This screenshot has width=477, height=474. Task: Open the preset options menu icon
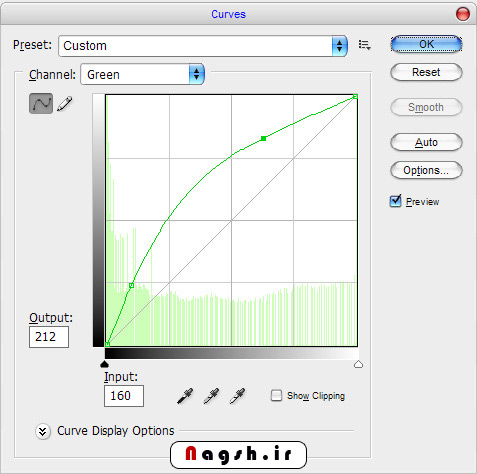[x=364, y=45]
